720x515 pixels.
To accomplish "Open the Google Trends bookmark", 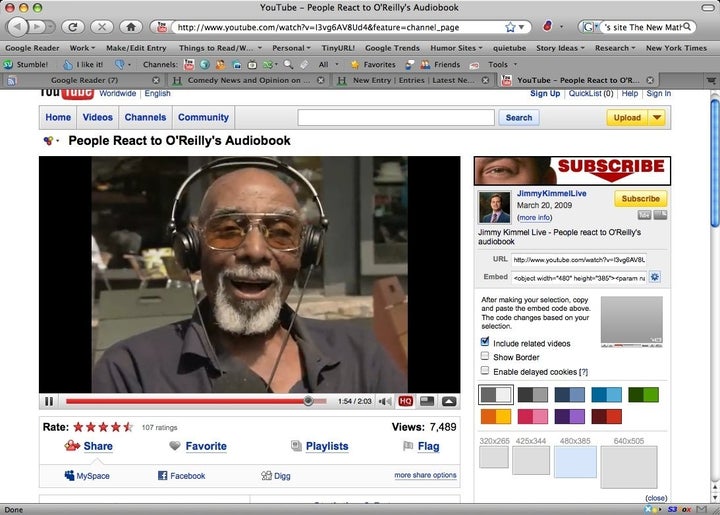I will [392, 48].
